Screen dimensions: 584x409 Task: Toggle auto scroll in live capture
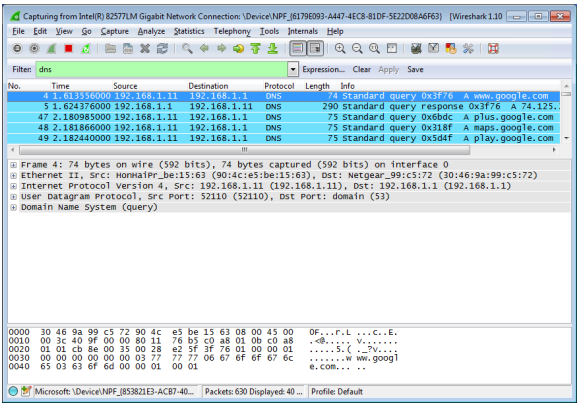315,49
